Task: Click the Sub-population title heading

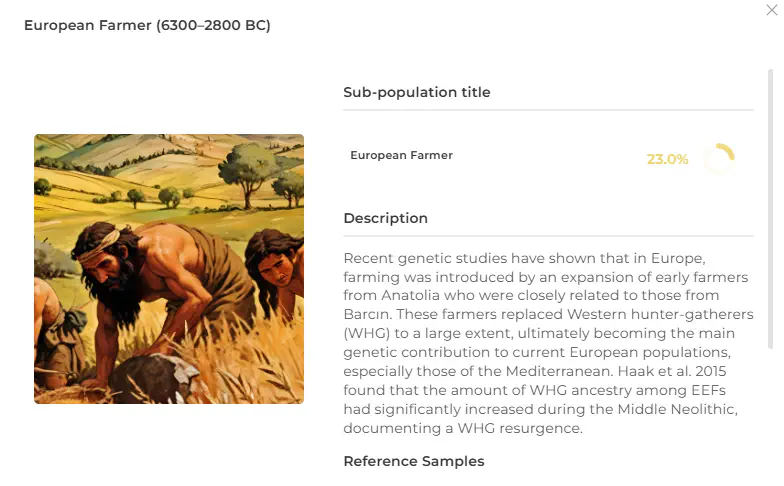Action: [x=416, y=92]
